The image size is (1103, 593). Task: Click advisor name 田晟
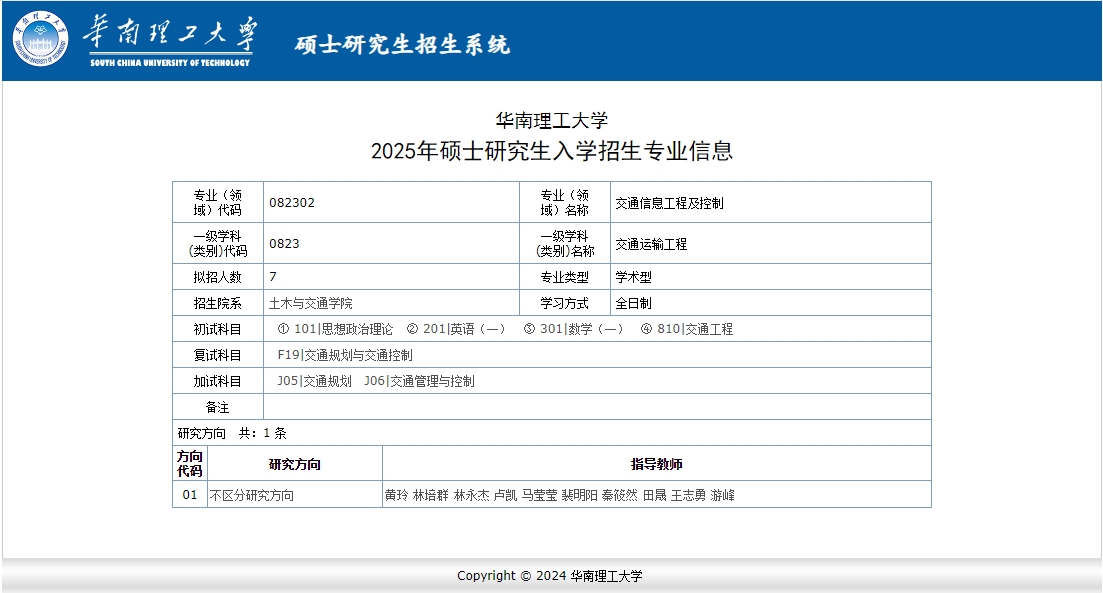[654, 495]
